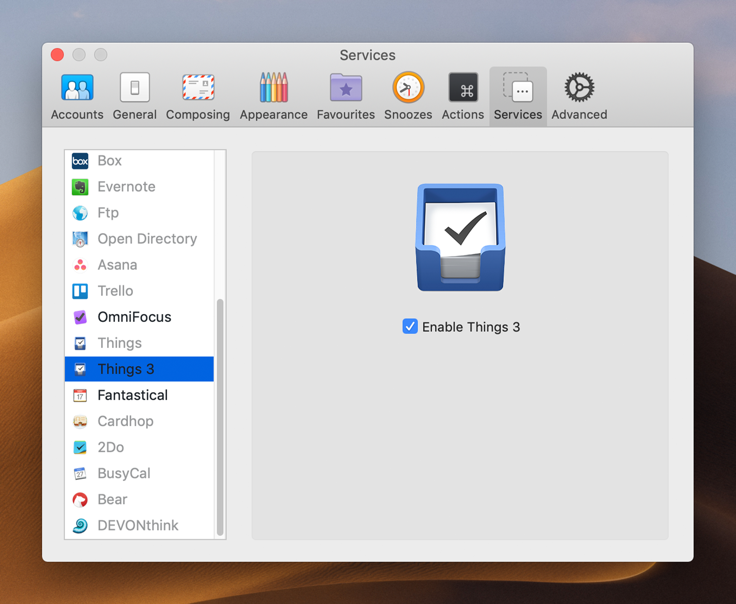The height and width of the screenshot is (604, 736).
Task: Select the Box row in services list
Action: (139, 161)
